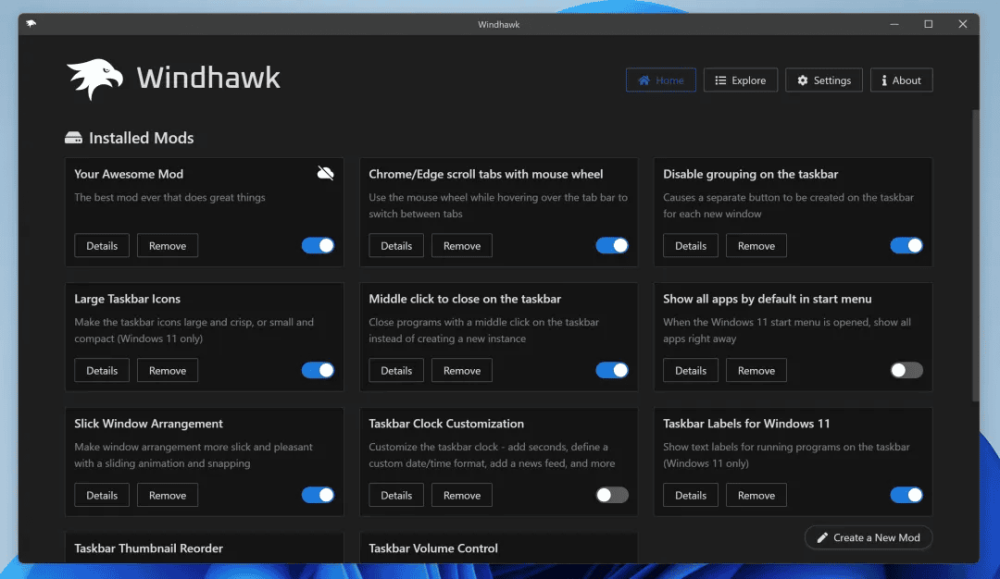Image resolution: width=1000 pixels, height=579 pixels.
Task: Remove Large Taskbar Icons mod
Action: tap(168, 370)
